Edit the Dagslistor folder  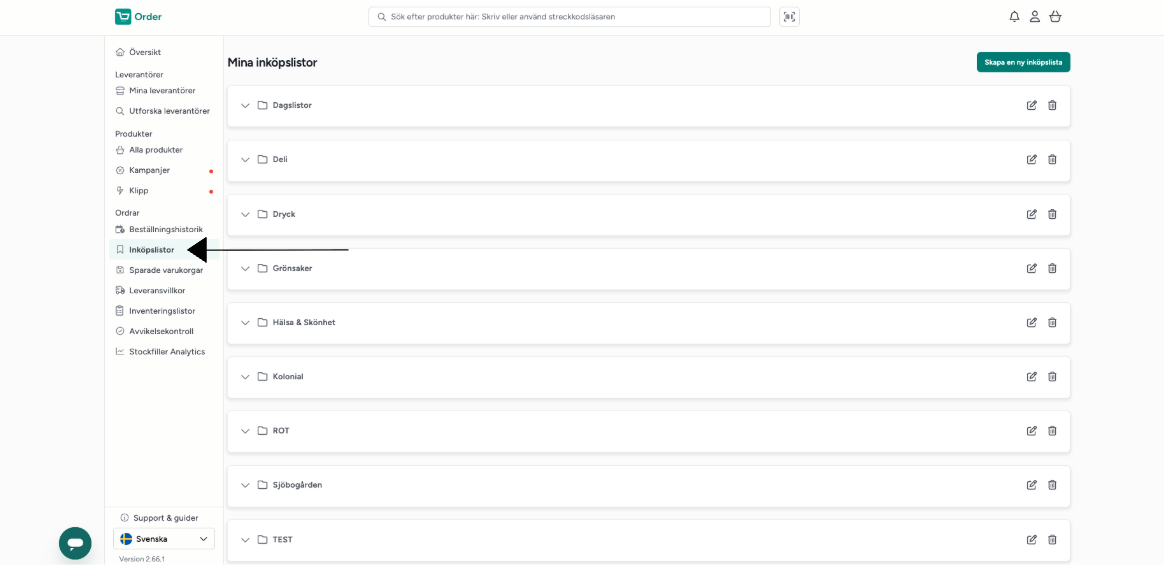pos(1031,105)
